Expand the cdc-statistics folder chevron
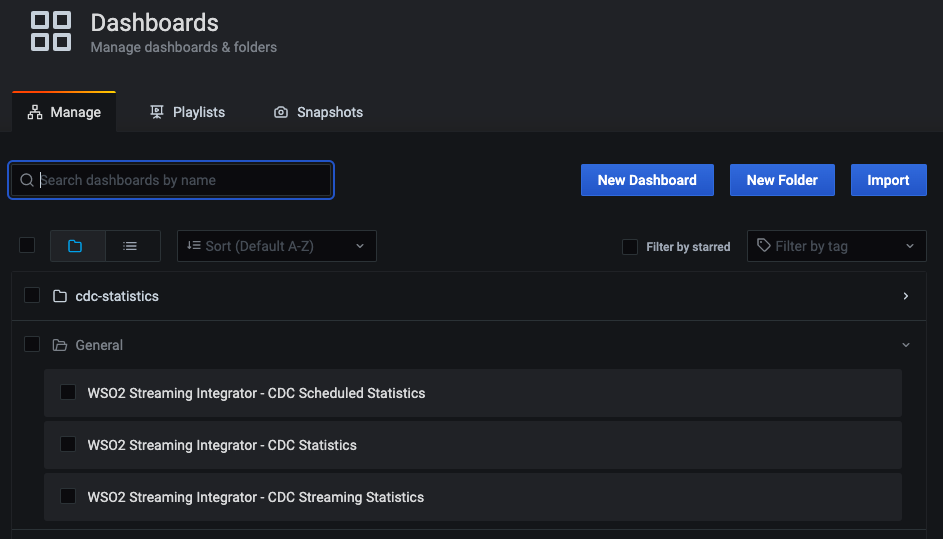943x539 pixels. click(x=906, y=296)
